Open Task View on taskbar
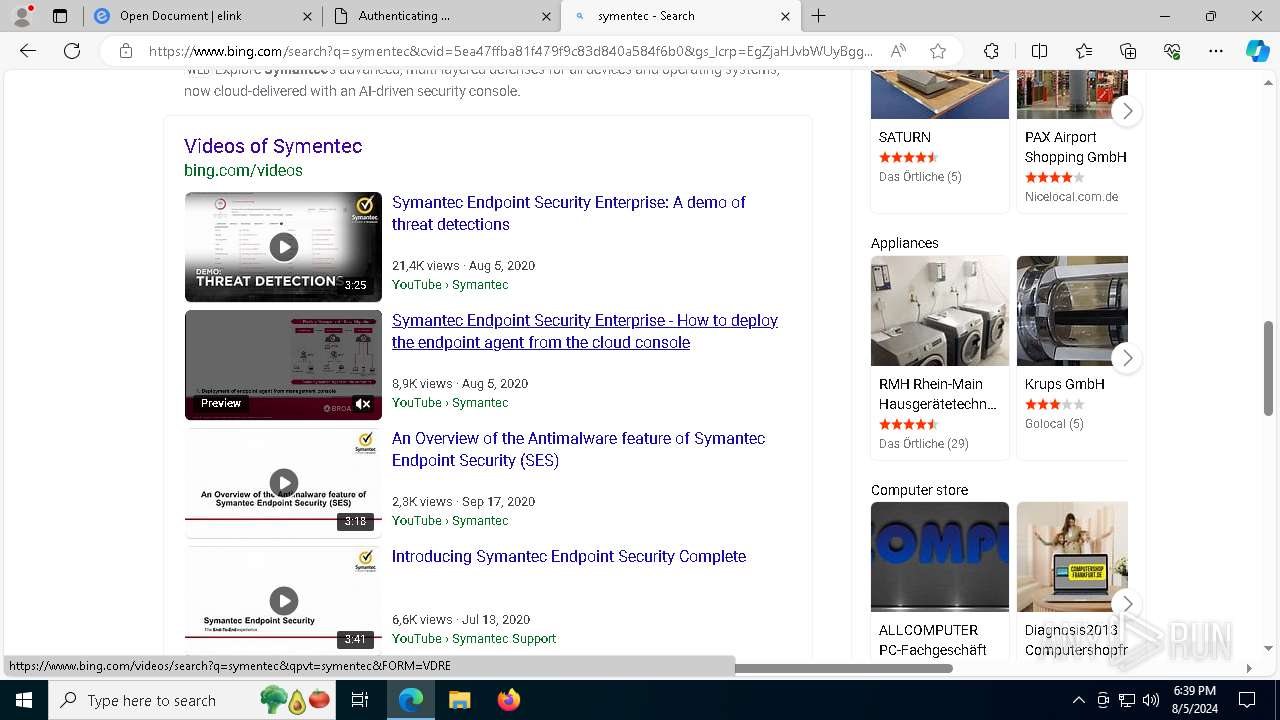Screen dimensions: 1280x720 coord(361,700)
